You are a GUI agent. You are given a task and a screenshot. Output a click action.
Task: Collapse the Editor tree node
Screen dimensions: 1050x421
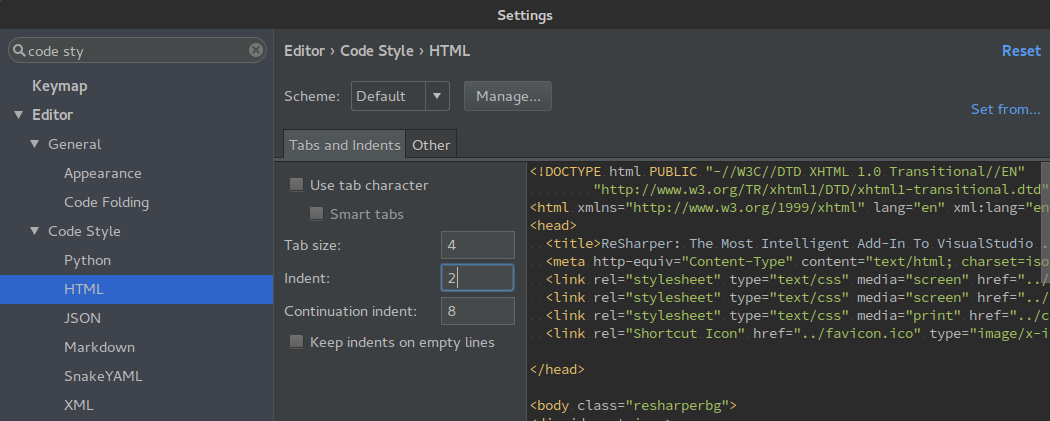click(18, 115)
